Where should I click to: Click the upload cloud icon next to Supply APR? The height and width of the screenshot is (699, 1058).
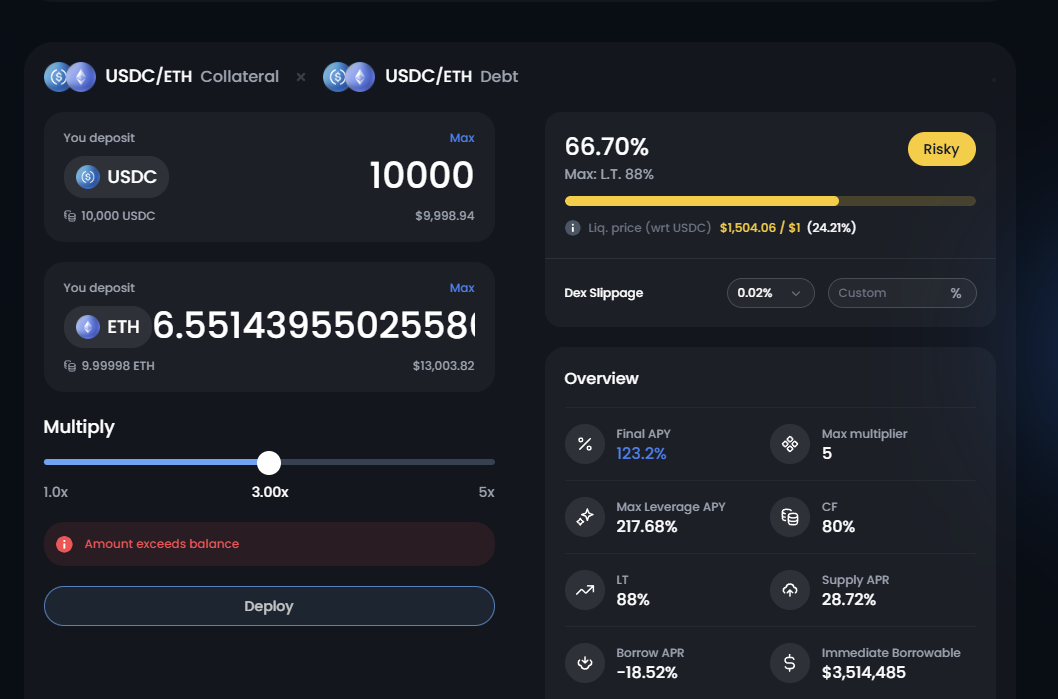790,590
